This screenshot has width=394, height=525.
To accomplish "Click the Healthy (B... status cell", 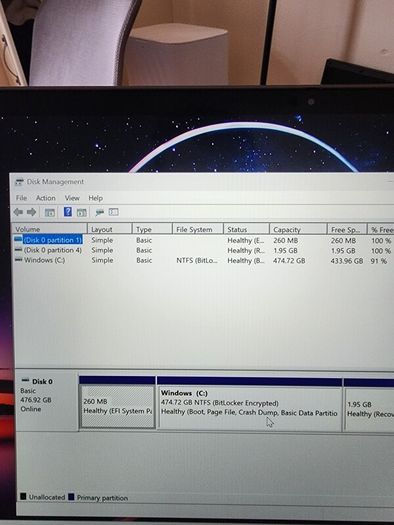I will (x=246, y=260).
